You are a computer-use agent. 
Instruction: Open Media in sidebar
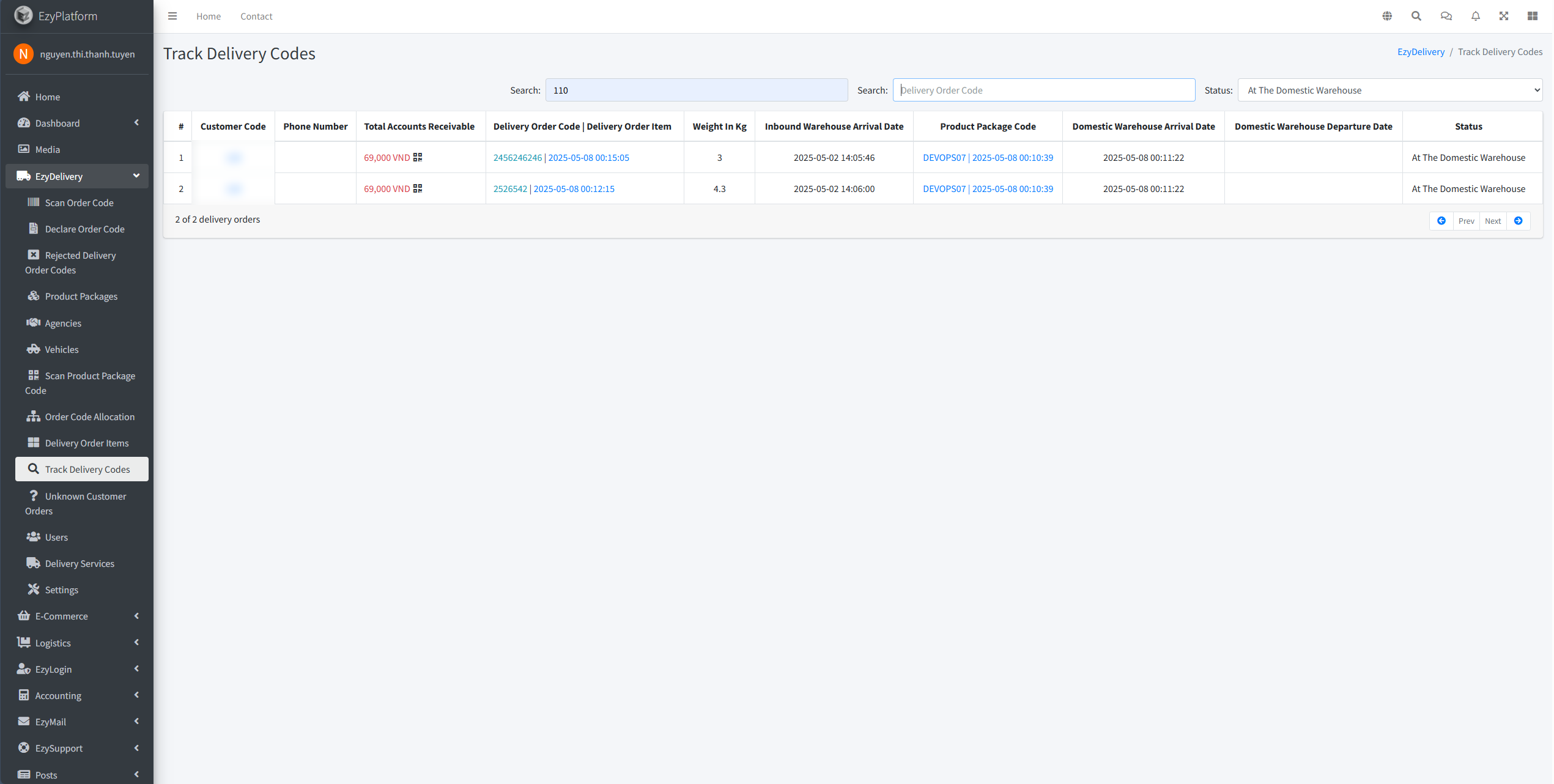coord(76,149)
